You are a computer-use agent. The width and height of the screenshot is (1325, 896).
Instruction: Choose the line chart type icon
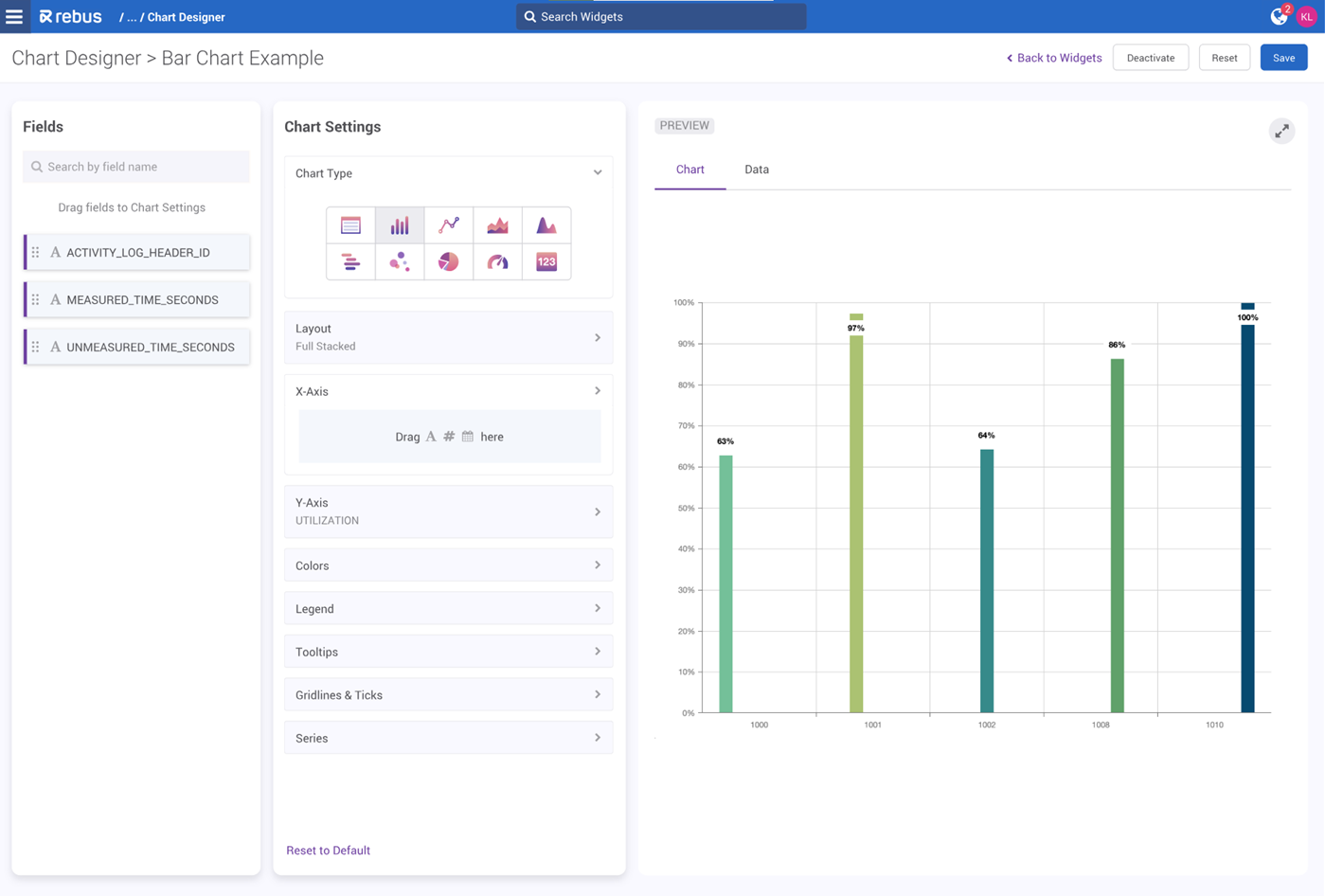(x=449, y=225)
